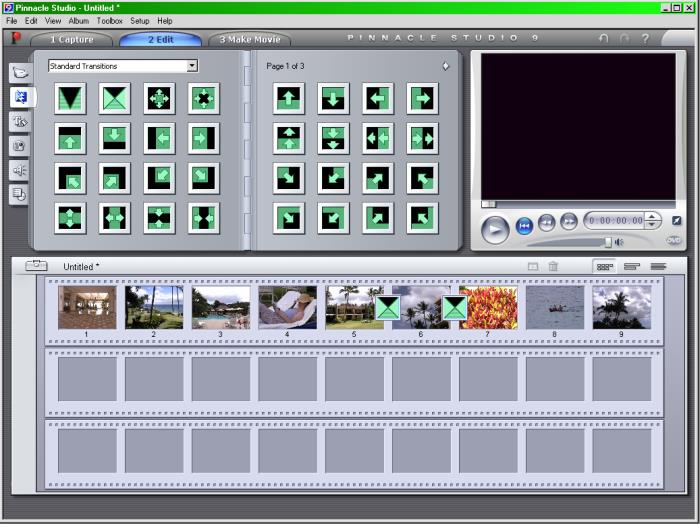Select the slide up transition on right page
Viewport: 700px width, 524px height.
tap(289, 98)
